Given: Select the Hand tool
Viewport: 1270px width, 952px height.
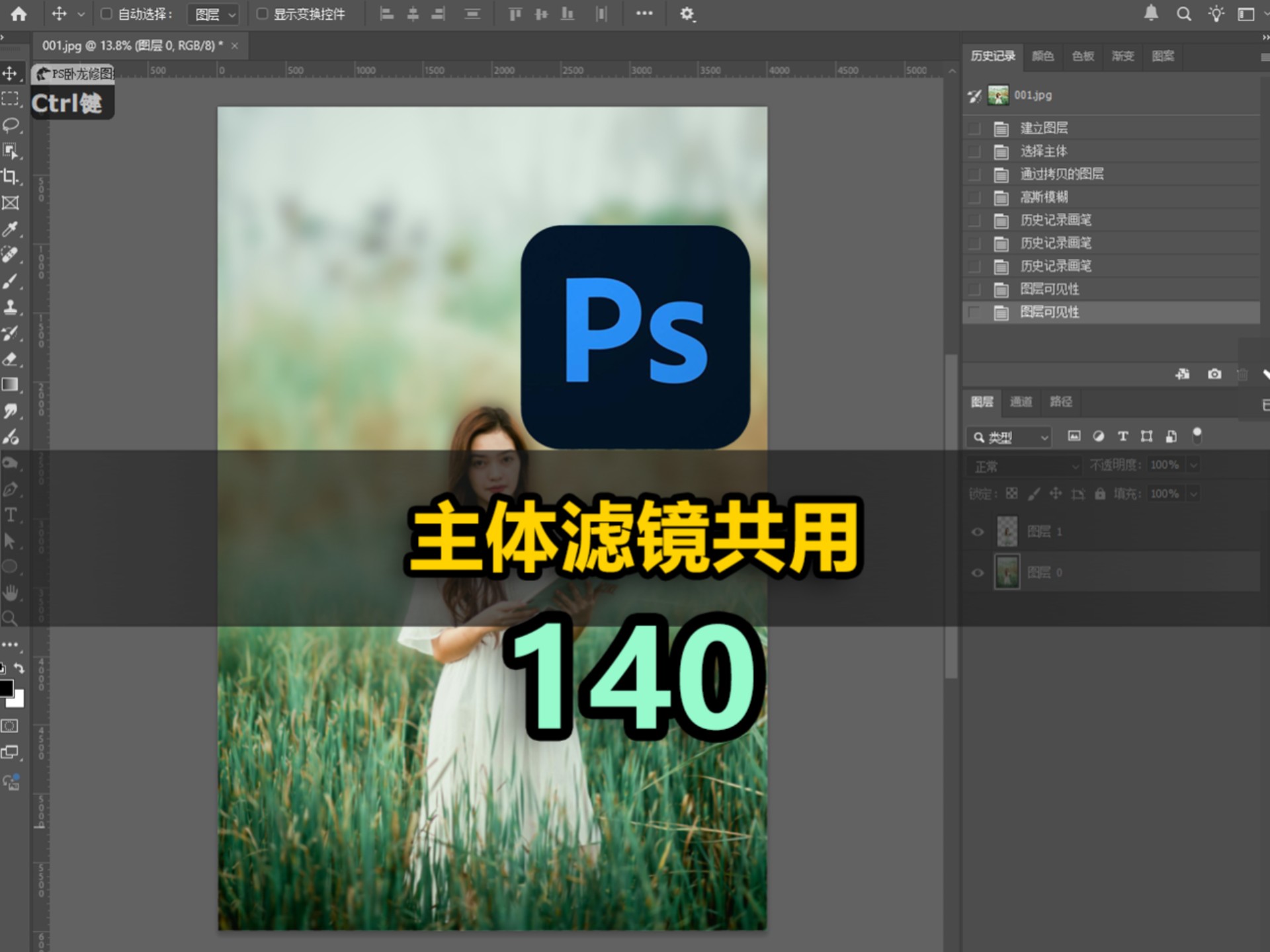Looking at the screenshot, I should (x=11, y=592).
